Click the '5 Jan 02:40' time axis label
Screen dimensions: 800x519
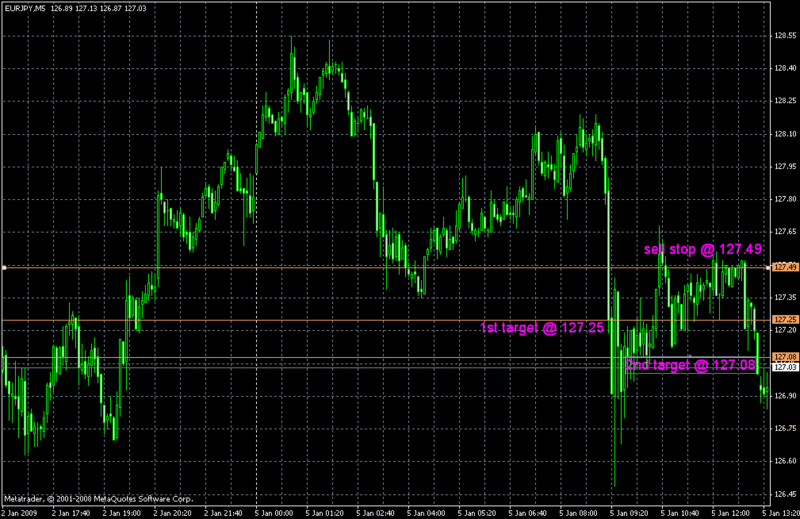(x=376, y=513)
